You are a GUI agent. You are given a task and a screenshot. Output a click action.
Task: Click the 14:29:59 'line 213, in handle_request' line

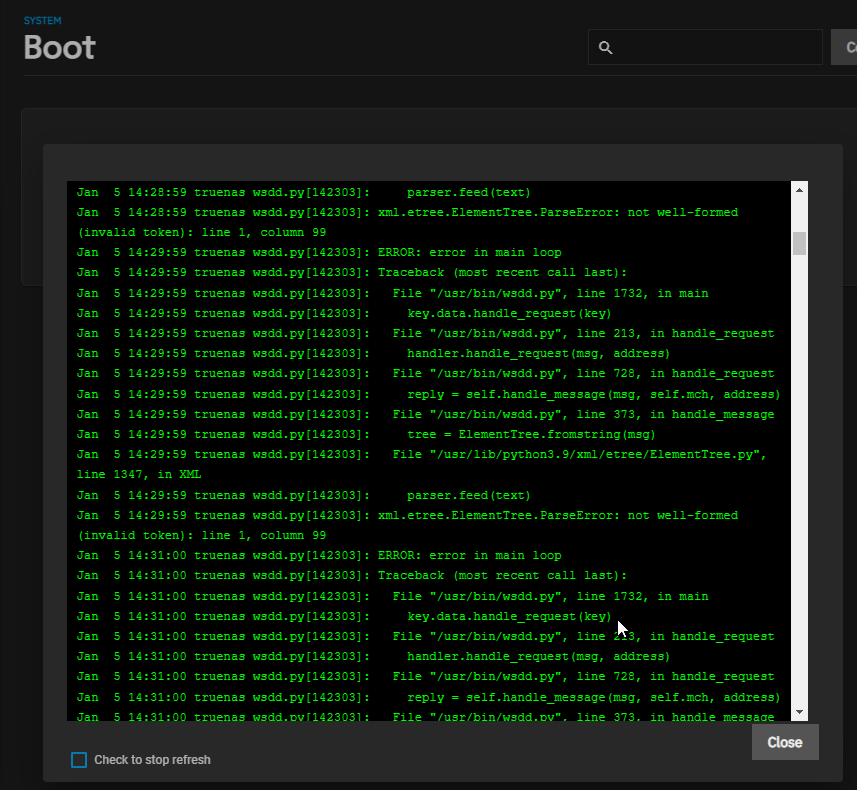426,333
